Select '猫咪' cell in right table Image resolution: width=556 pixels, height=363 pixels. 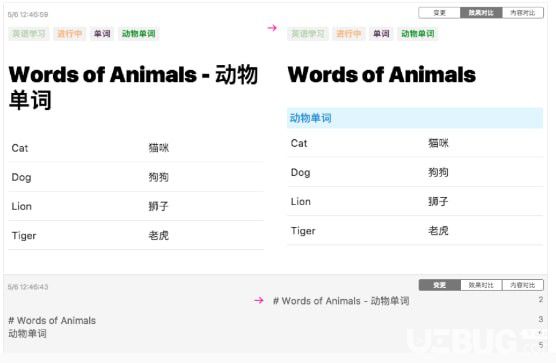(438, 143)
